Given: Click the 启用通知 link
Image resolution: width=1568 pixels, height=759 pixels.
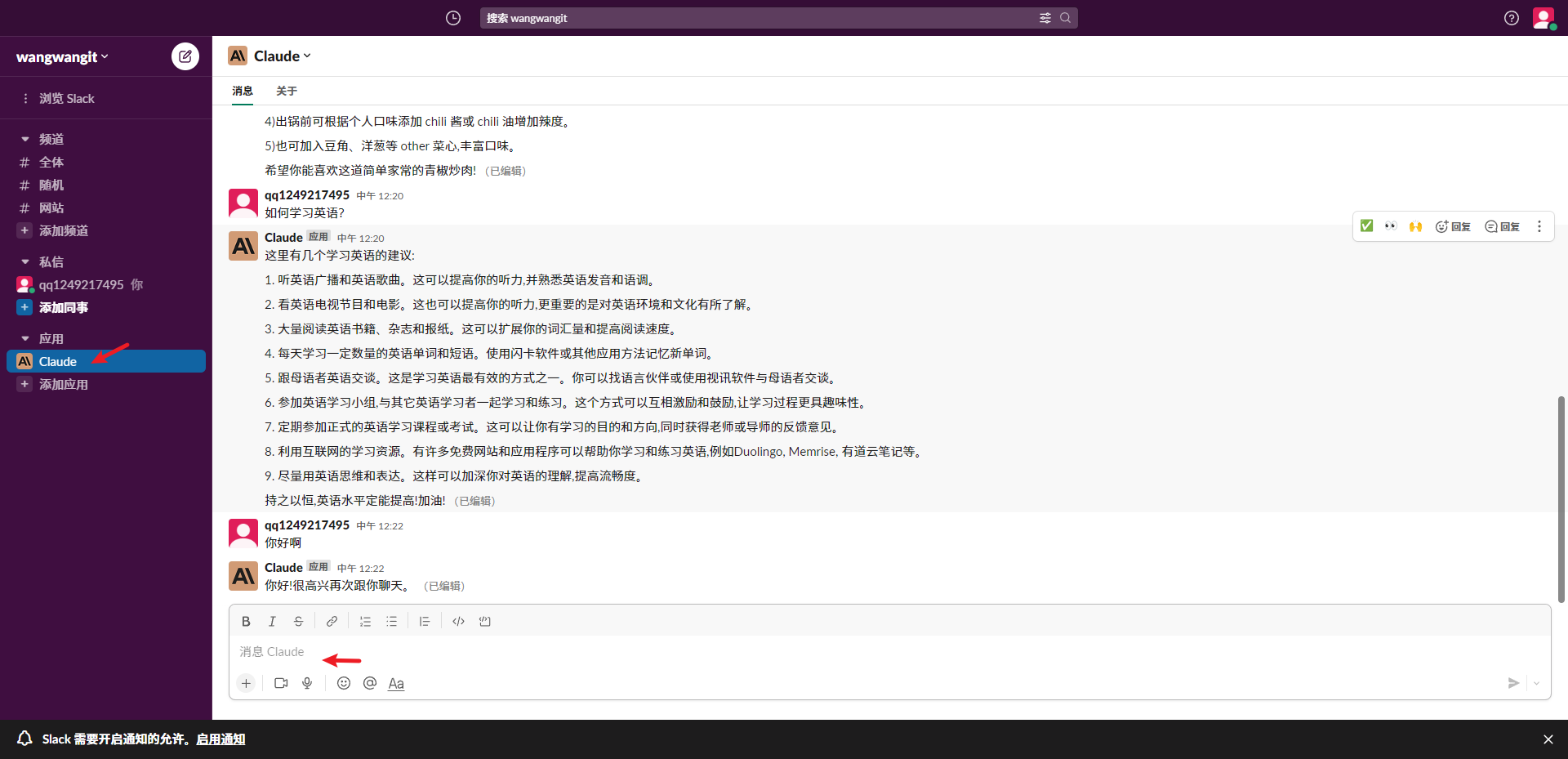Looking at the screenshot, I should tap(220, 739).
